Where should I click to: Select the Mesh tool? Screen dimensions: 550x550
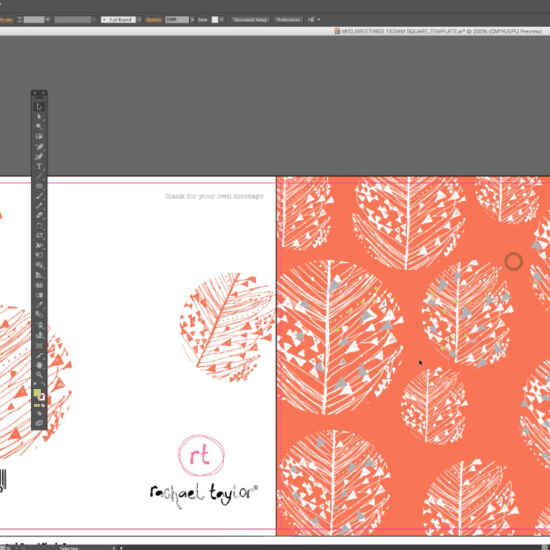point(39,285)
